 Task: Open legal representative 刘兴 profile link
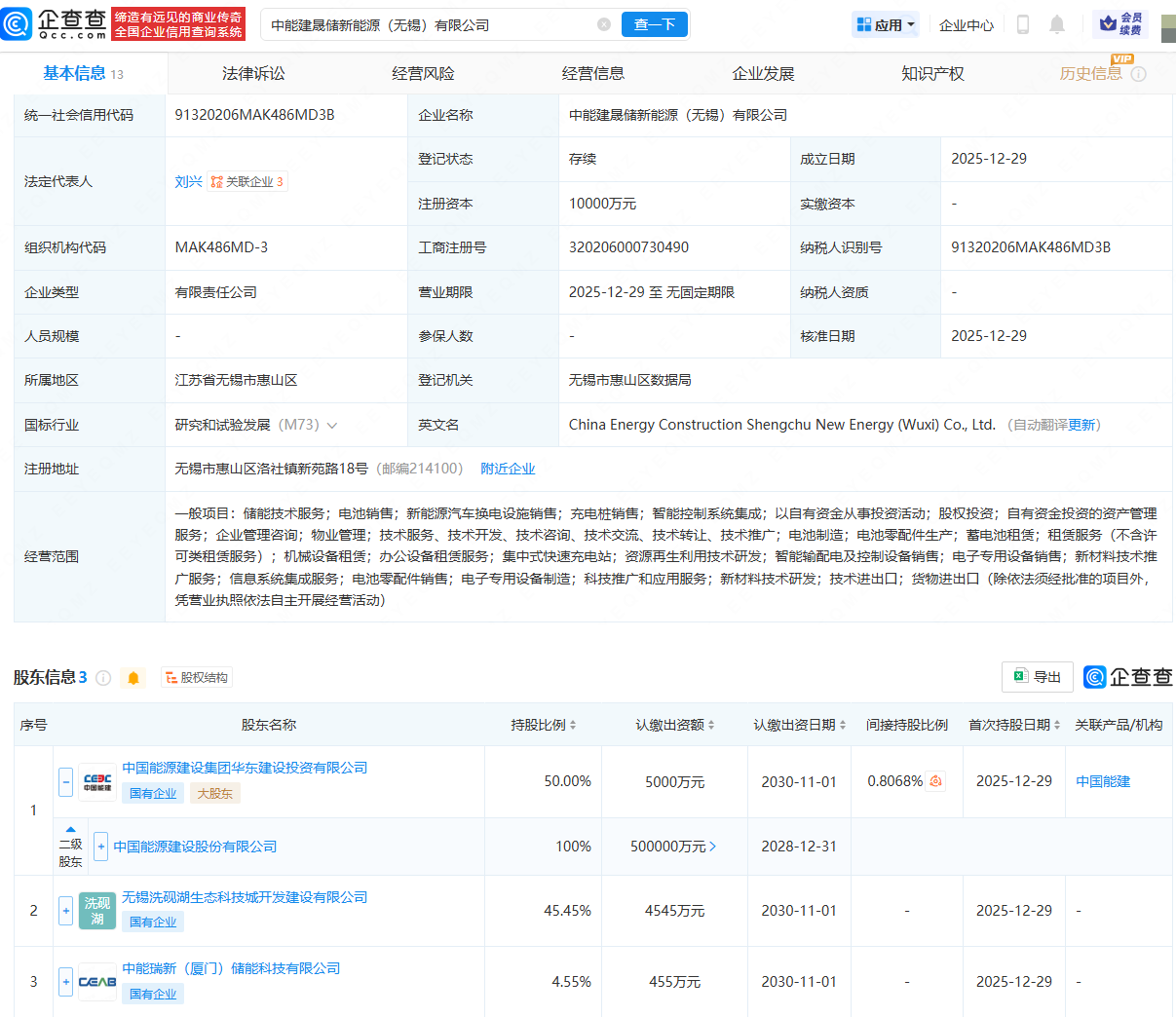click(x=188, y=180)
